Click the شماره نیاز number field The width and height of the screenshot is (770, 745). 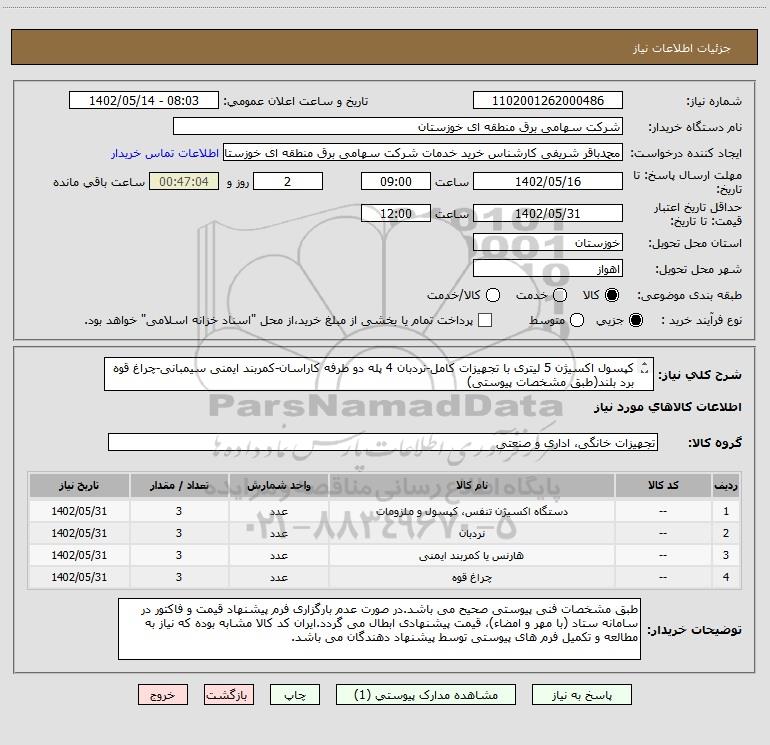point(546,101)
